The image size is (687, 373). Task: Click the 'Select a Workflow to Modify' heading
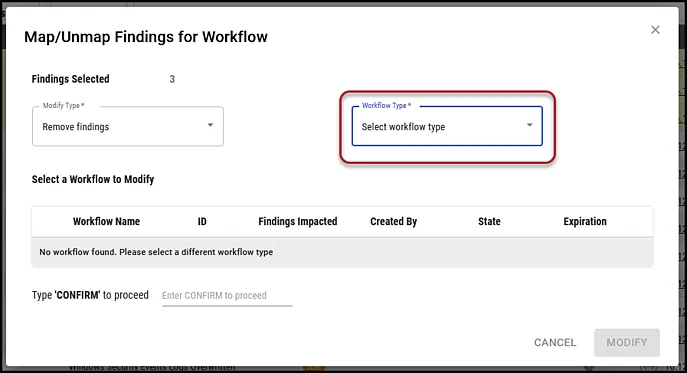tap(93, 180)
